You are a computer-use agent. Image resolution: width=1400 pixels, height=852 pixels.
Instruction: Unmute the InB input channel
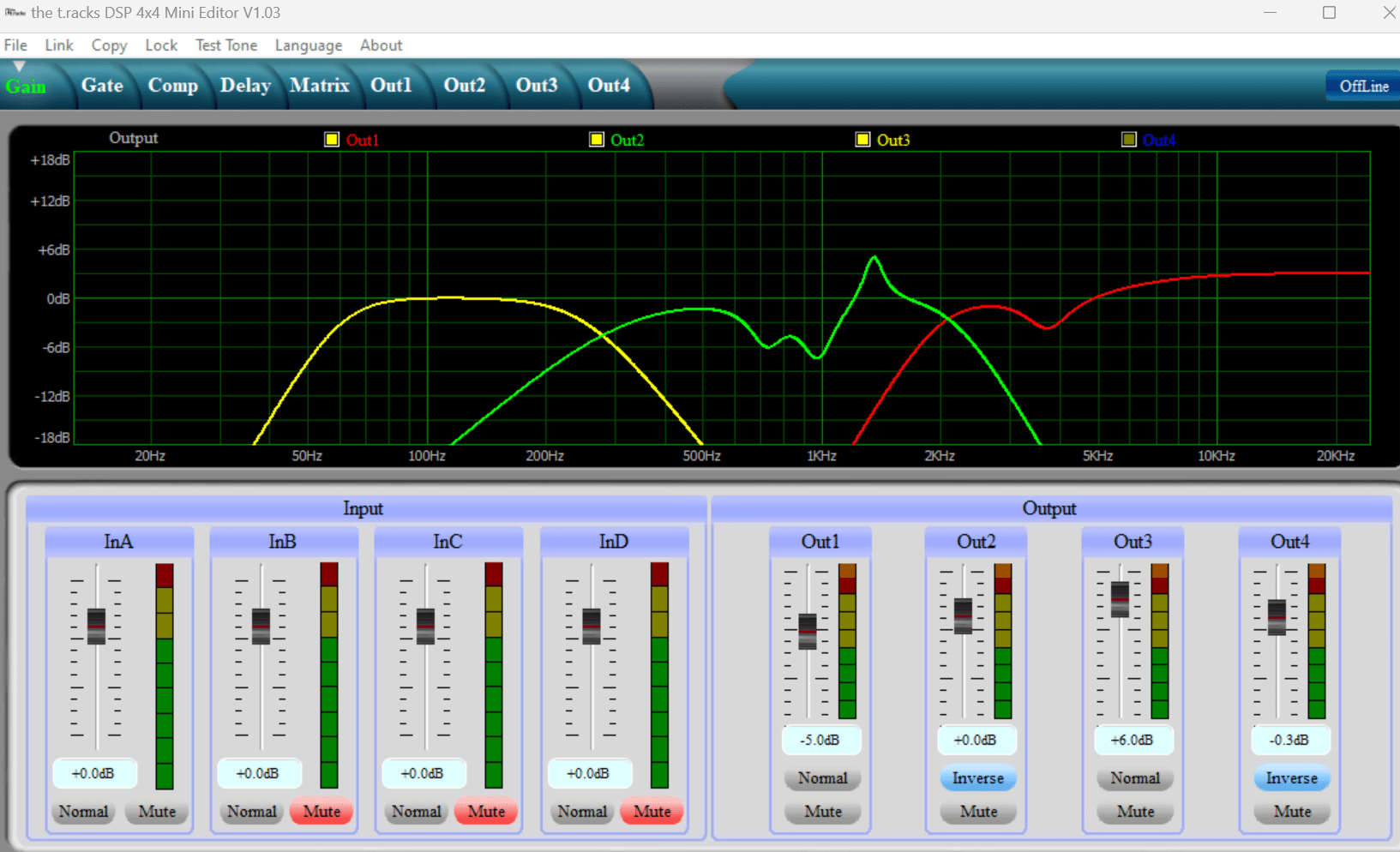tap(321, 812)
